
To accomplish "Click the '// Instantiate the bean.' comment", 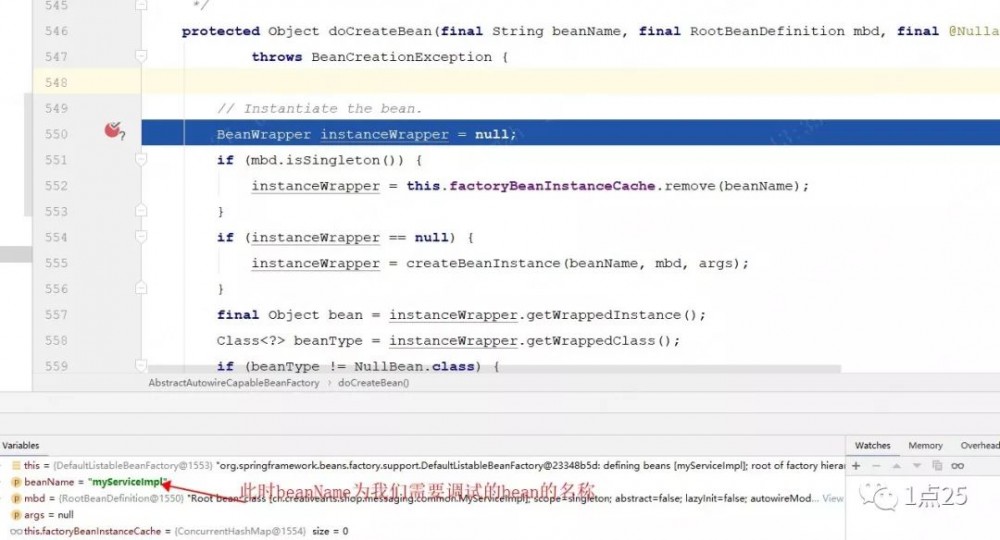I will (319, 108).
